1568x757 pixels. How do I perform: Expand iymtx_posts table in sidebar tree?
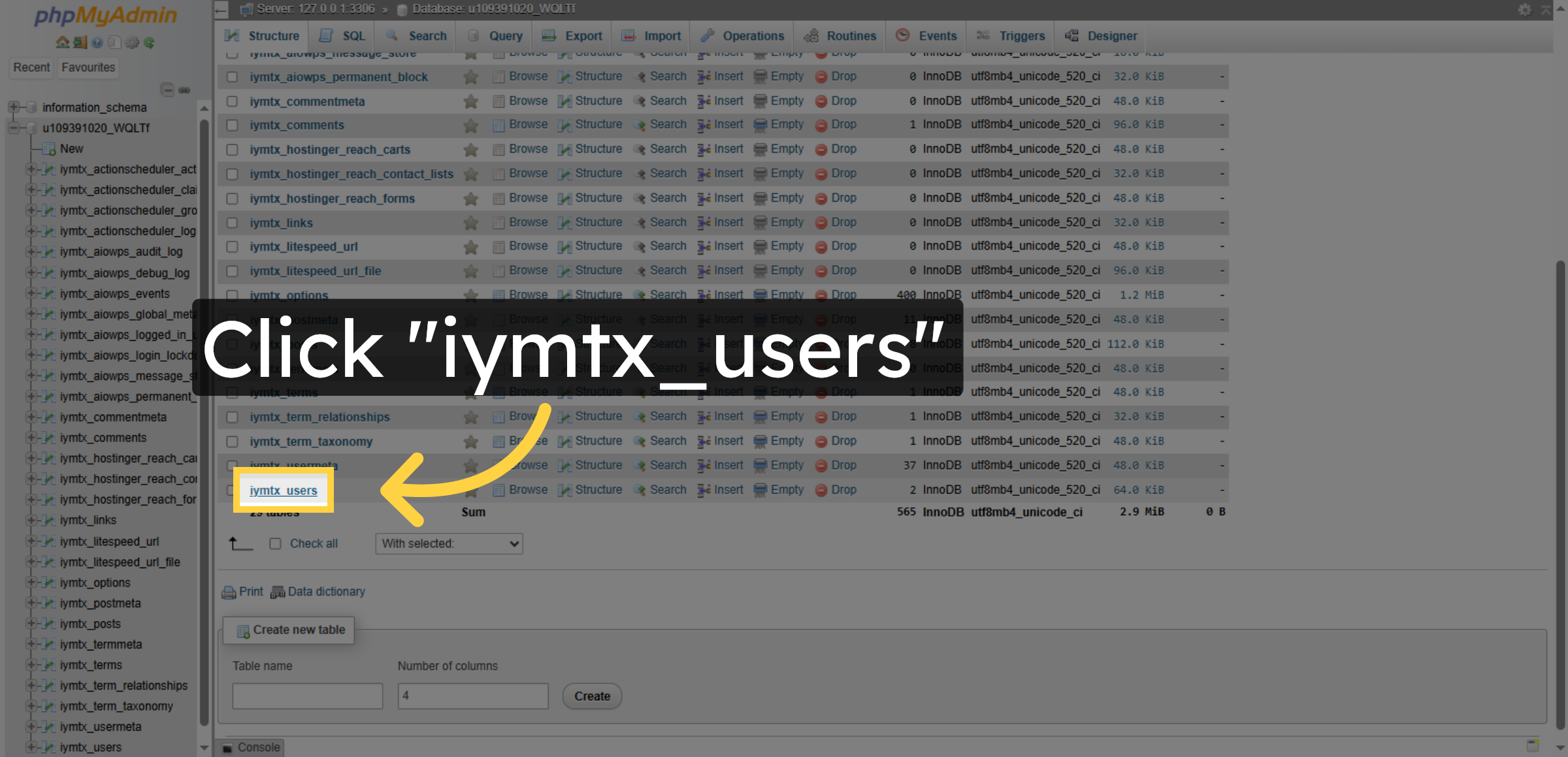coord(30,624)
